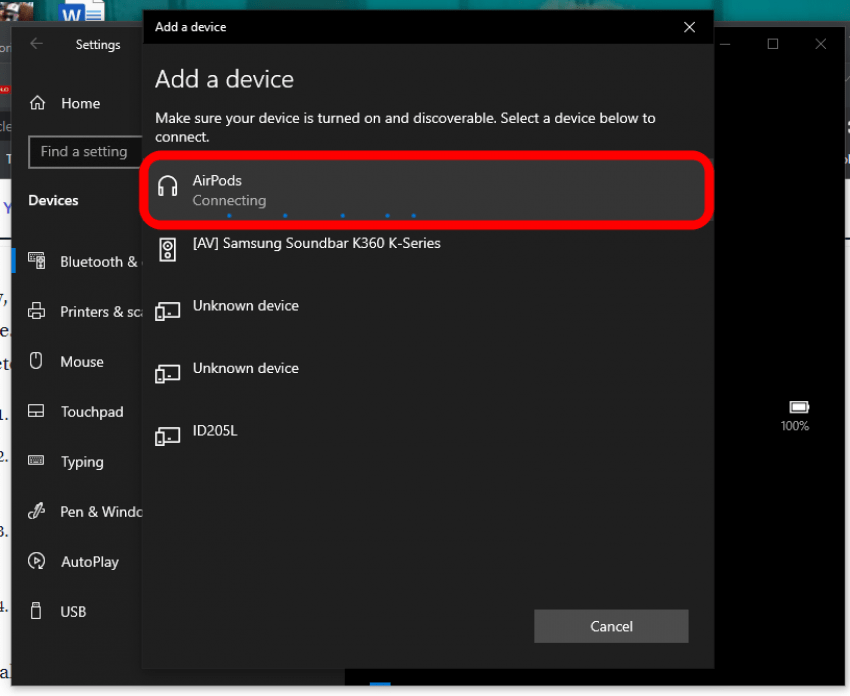
Task: Click the first Unknown device icon
Action: tap(168, 311)
